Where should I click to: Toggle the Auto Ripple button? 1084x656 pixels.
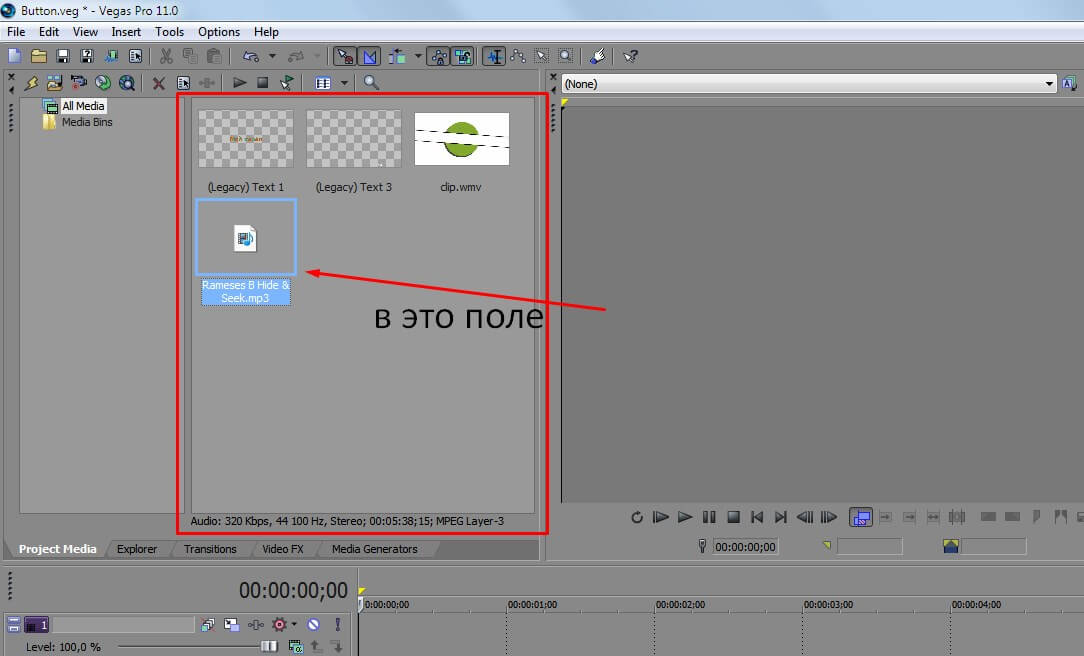point(397,56)
